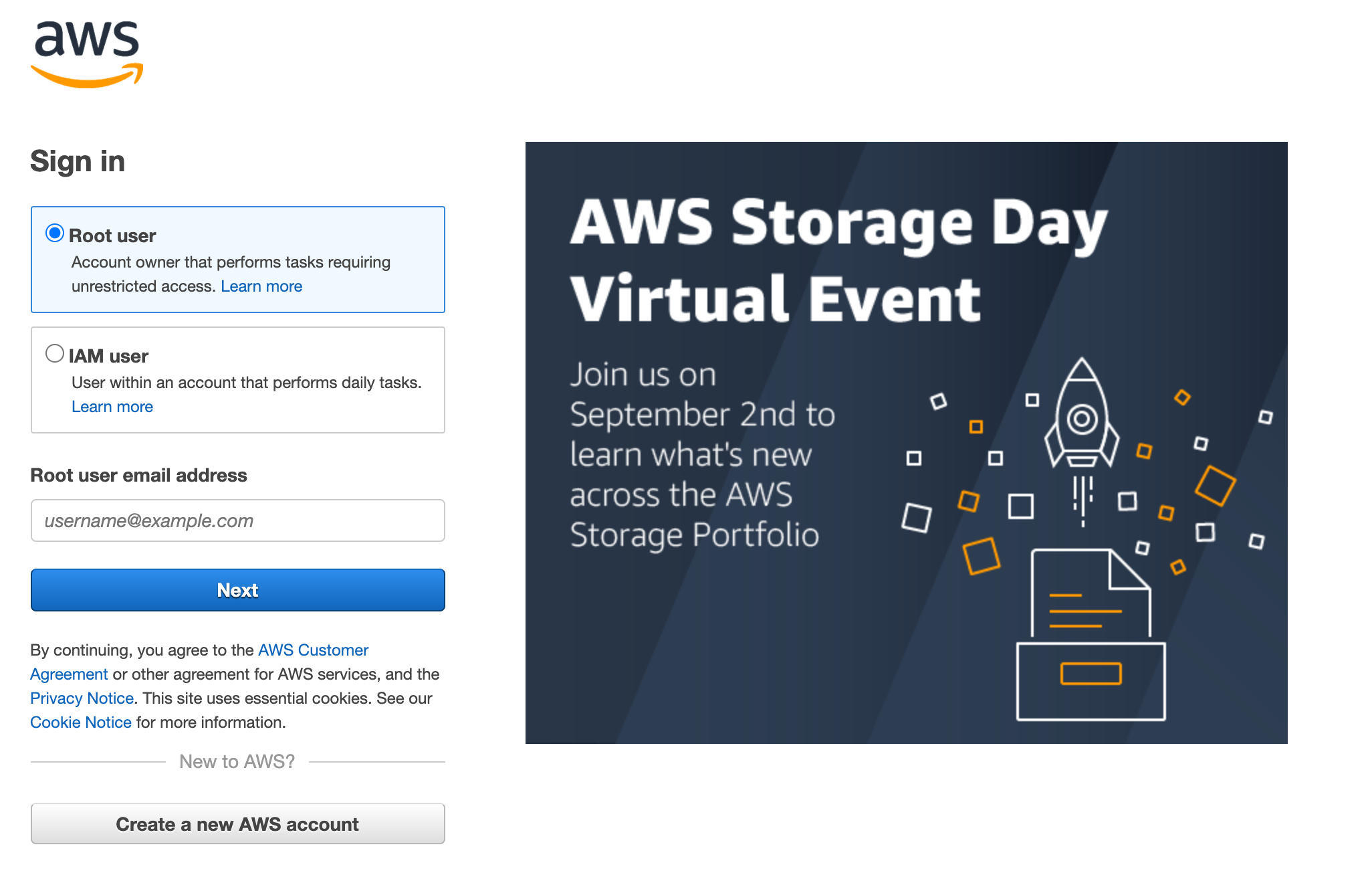The image size is (1372, 871).
Task: Select the Root user radio button
Action: 55,233
